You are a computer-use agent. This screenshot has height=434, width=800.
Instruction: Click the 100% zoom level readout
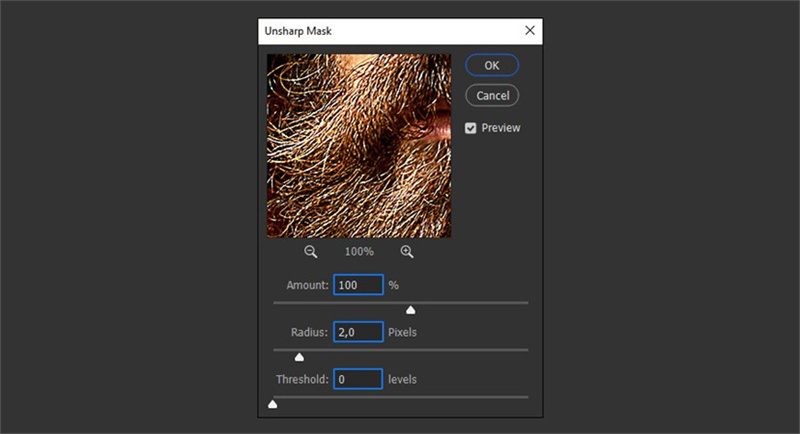point(359,252)
